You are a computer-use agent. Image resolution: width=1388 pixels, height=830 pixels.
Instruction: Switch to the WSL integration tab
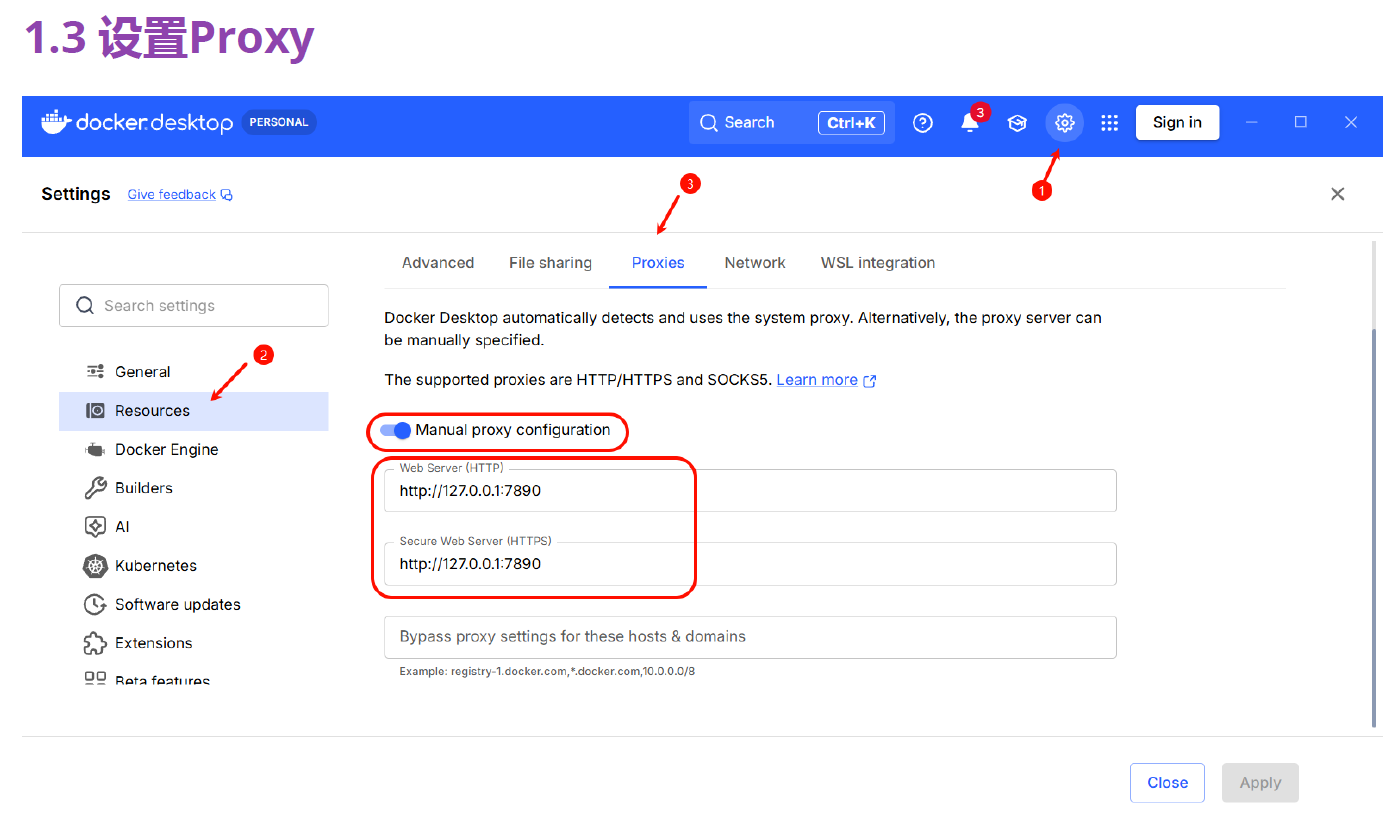coord(878,263)
